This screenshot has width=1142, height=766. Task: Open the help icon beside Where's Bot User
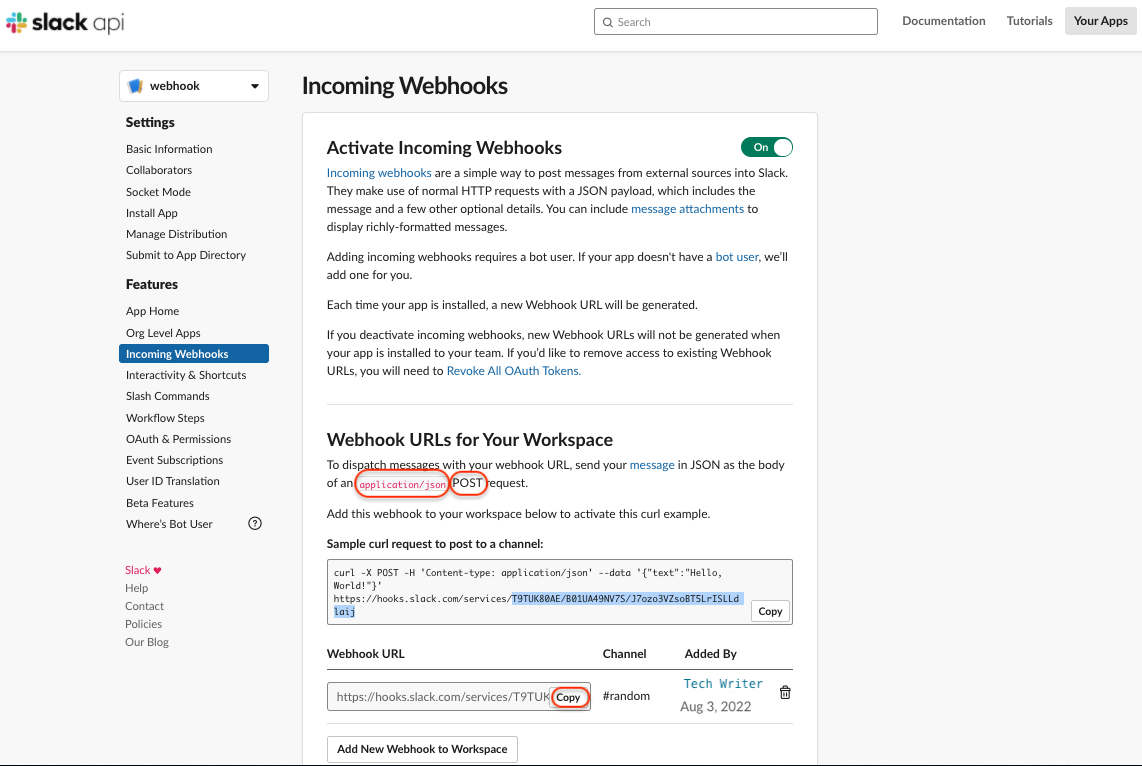tap(255, 524)
